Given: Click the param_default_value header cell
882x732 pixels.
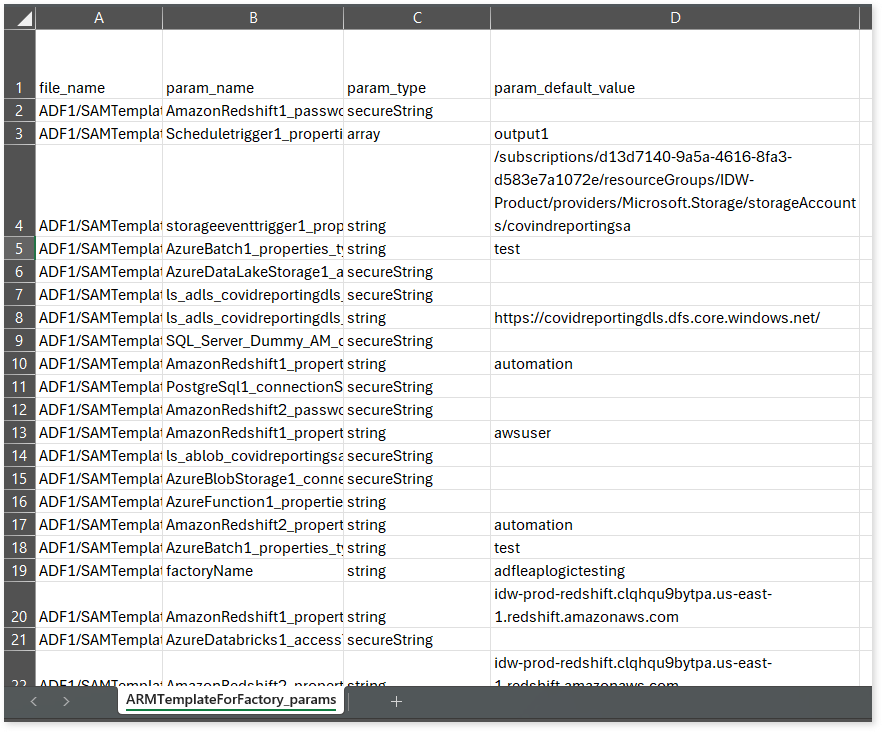Looking at the screenshot, I should [675, 88].
